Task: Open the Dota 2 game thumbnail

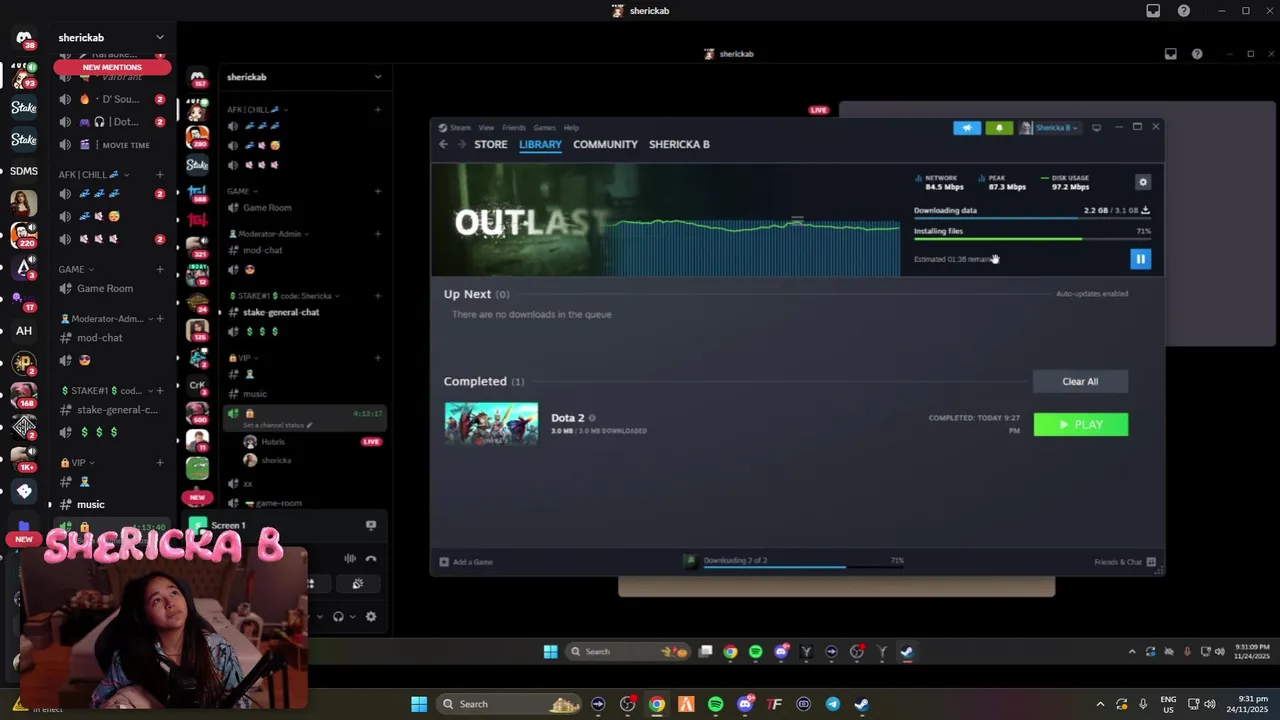Action: tap(491, 424)
